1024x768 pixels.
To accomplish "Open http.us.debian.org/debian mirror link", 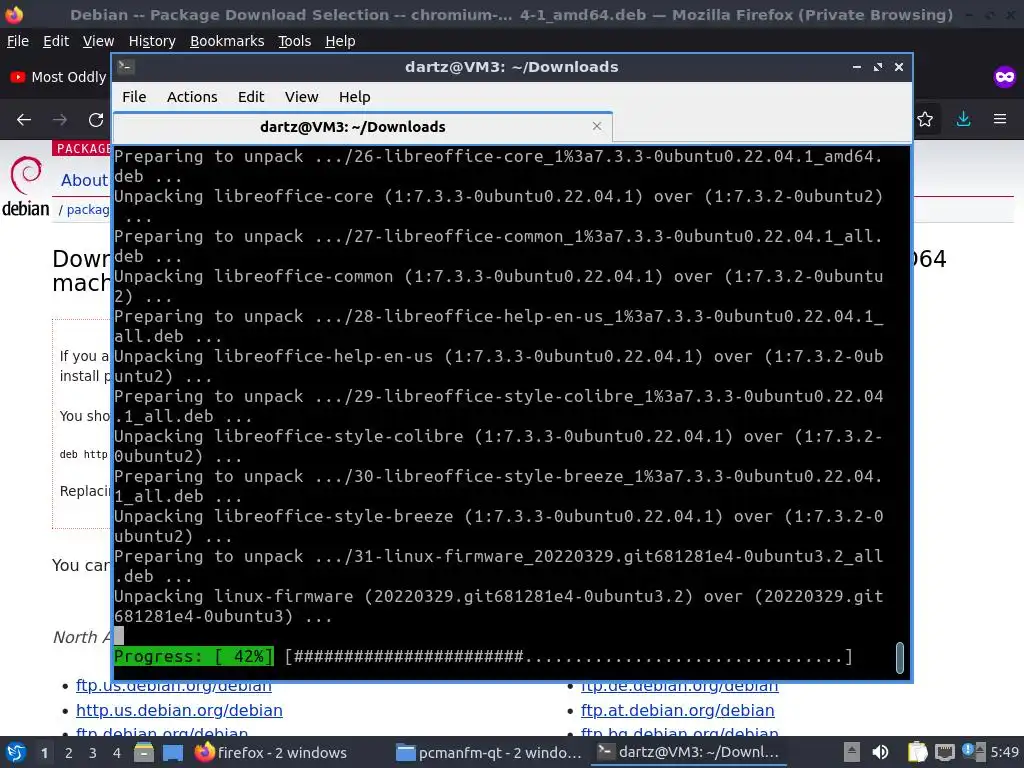I will pyautogui.click(x=179, y=710).
